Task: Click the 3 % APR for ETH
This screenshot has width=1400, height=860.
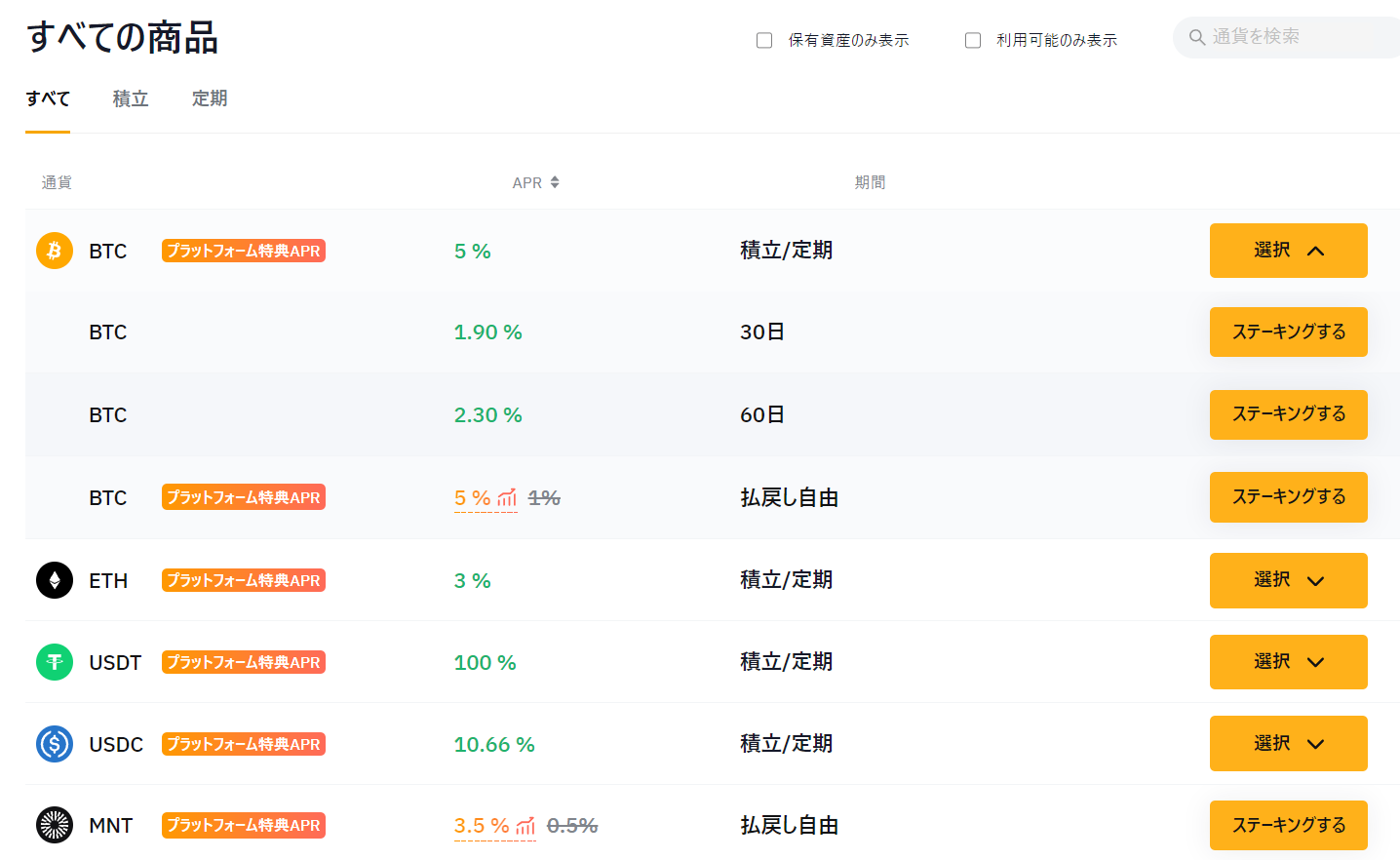Action: [473, 581]
